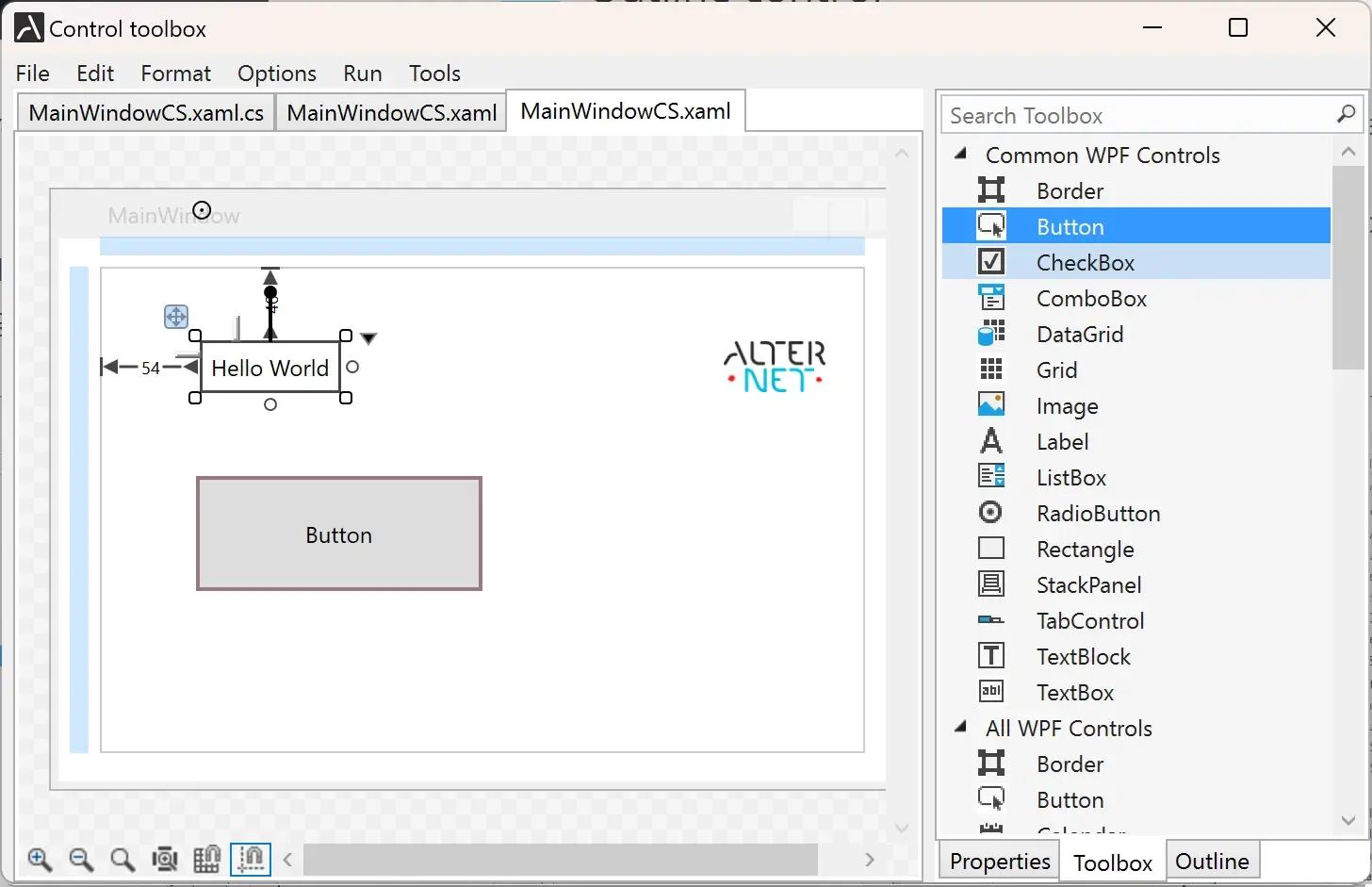Collapse the All WPF Controls group
Viewport: 1372px width, 887px height.
coord(960,727)
